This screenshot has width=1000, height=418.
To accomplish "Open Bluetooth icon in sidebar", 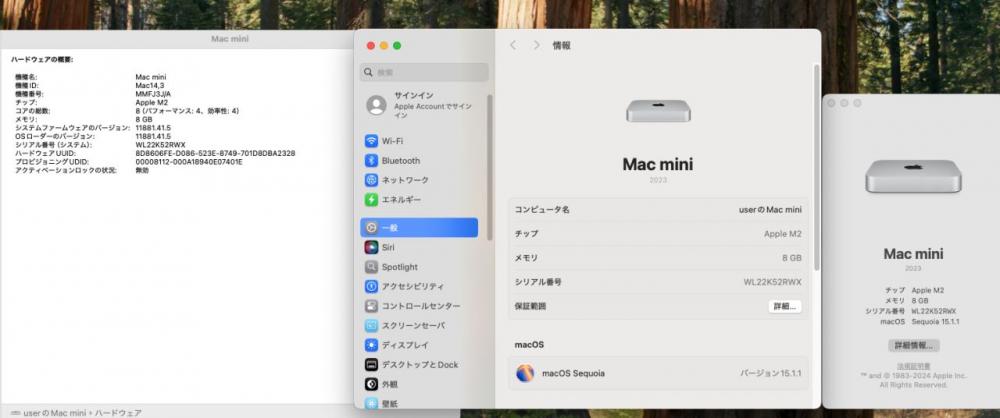I will 371,161.
